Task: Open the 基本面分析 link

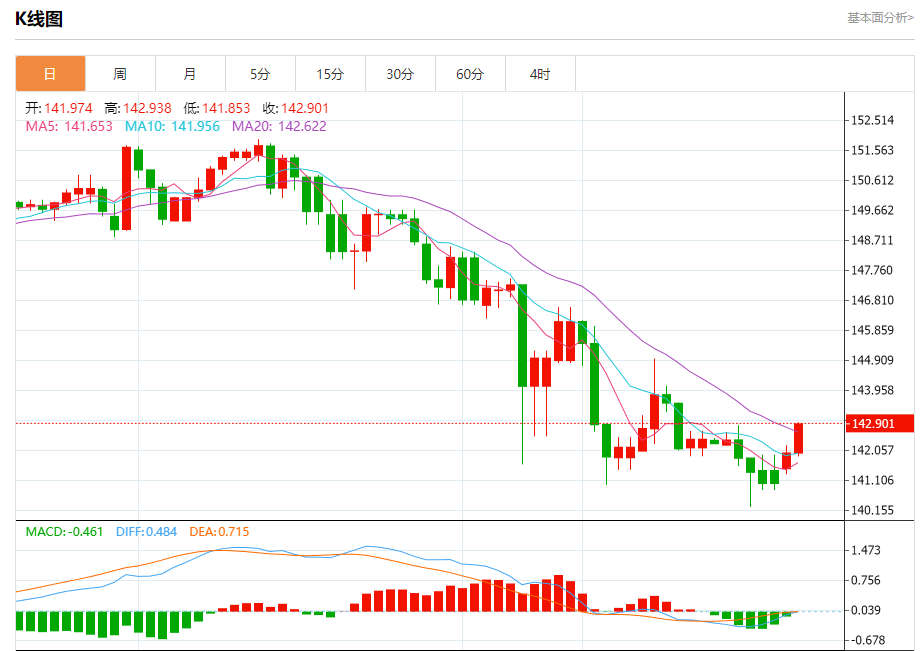Action: 881,18
